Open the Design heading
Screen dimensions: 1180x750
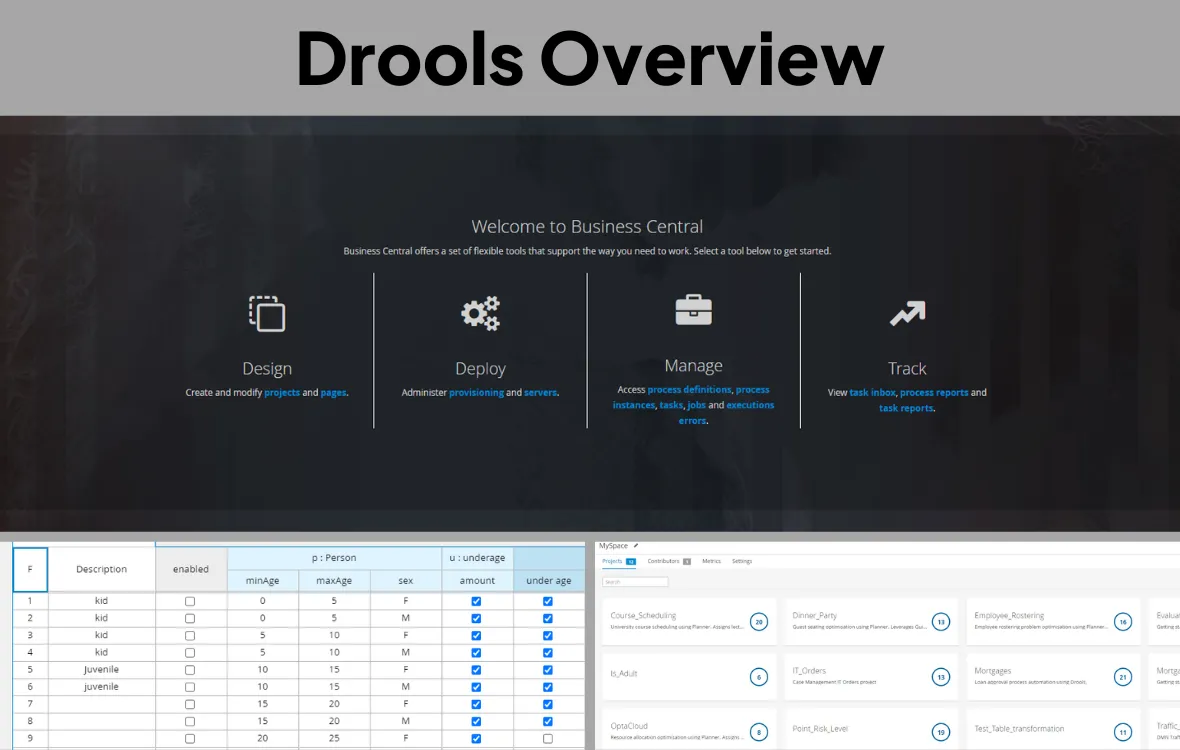[x=267, y=369]
